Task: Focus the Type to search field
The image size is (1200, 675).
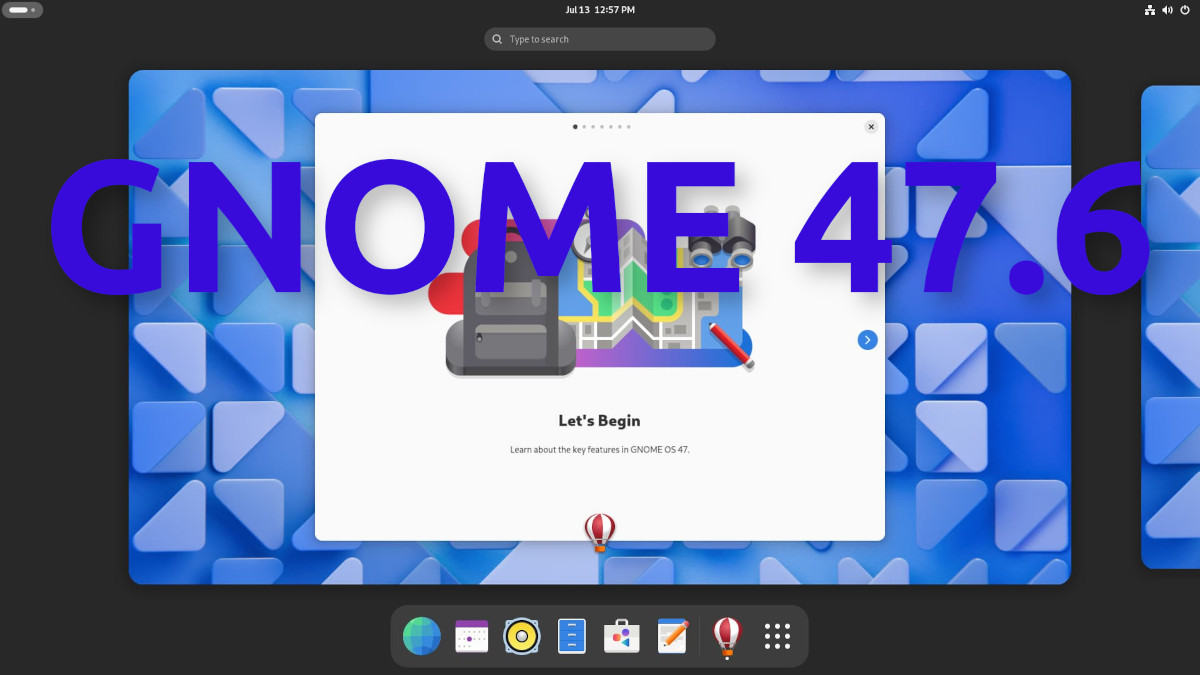Action: pyautogui.click(x=600, y=39)
